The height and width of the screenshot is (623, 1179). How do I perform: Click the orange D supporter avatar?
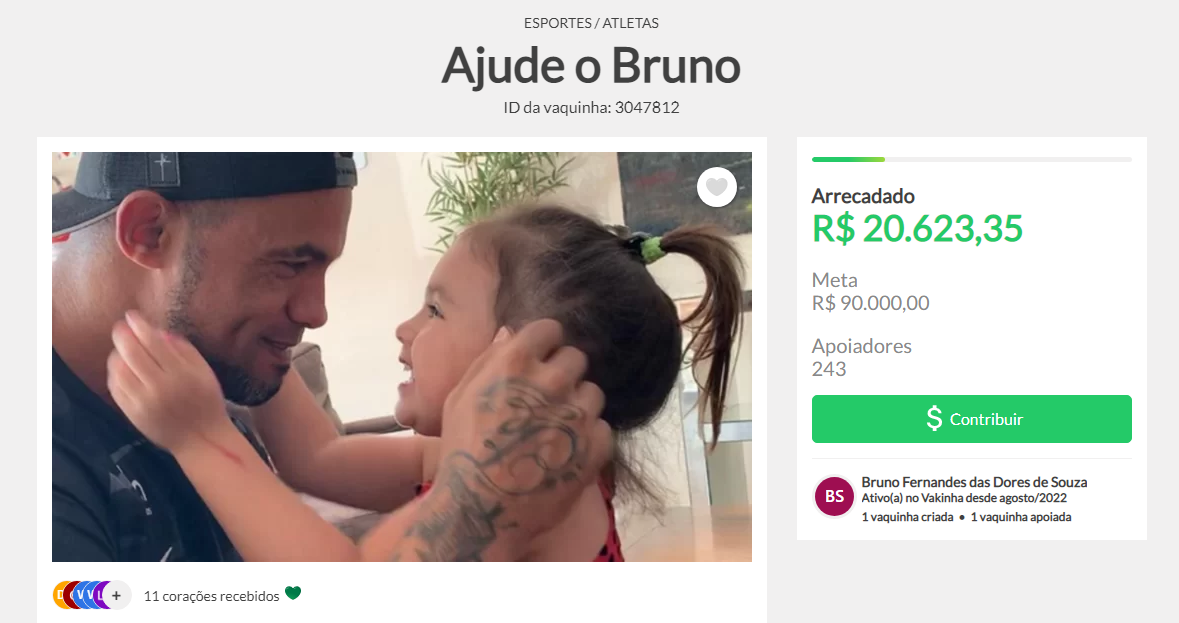coord(59,595)
